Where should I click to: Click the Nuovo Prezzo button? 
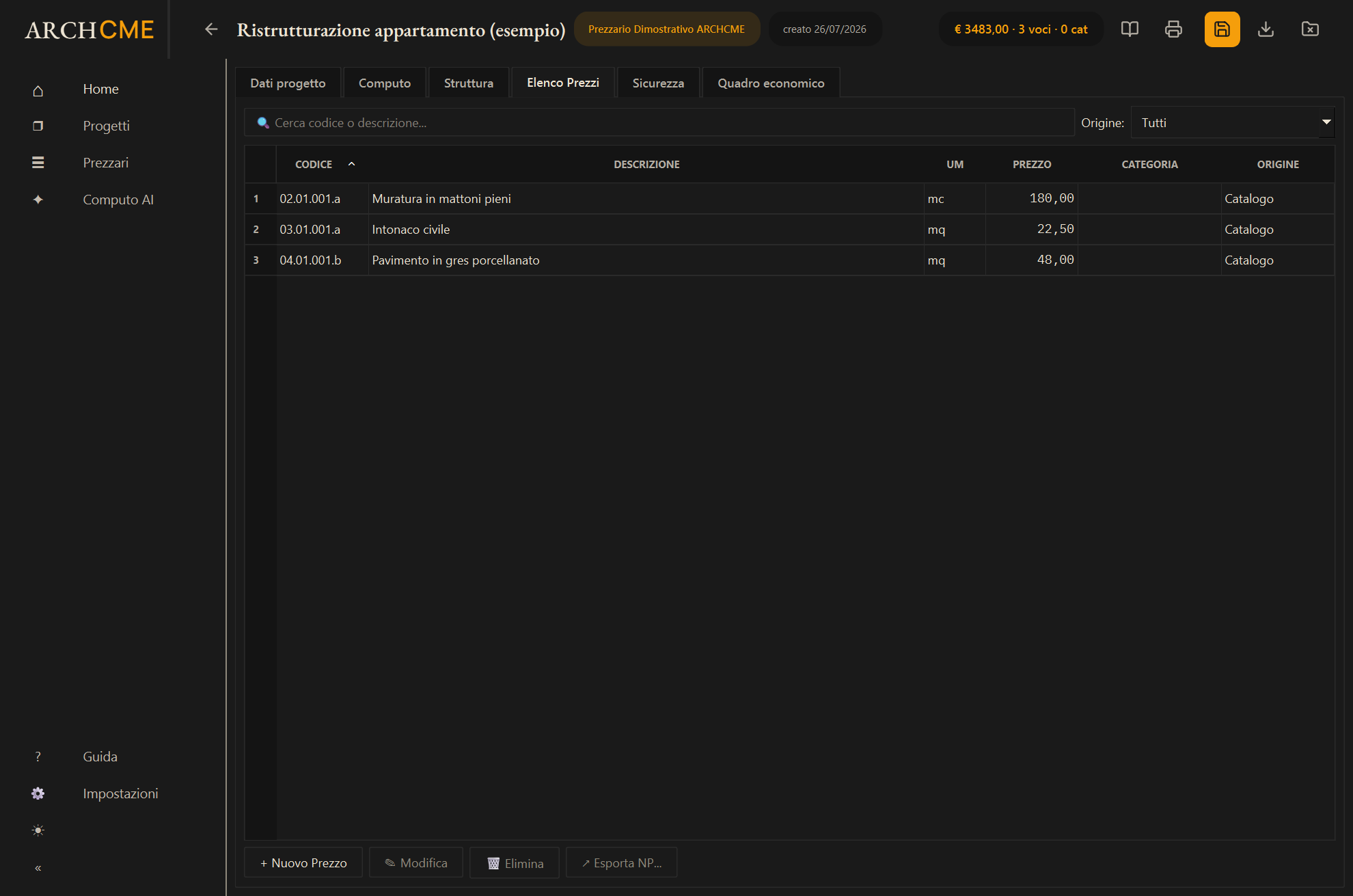tap(303, 863)
